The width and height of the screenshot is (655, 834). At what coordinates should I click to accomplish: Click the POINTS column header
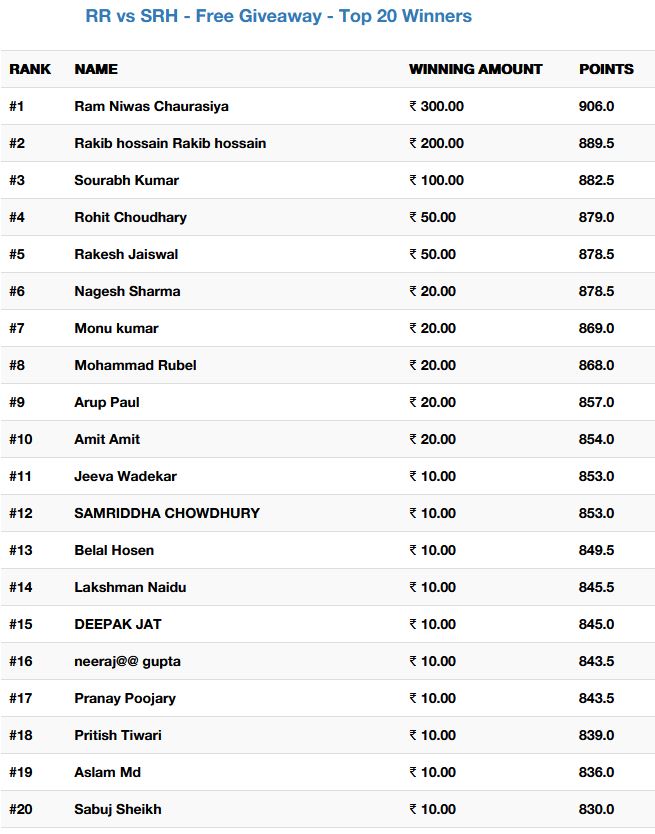606,69
